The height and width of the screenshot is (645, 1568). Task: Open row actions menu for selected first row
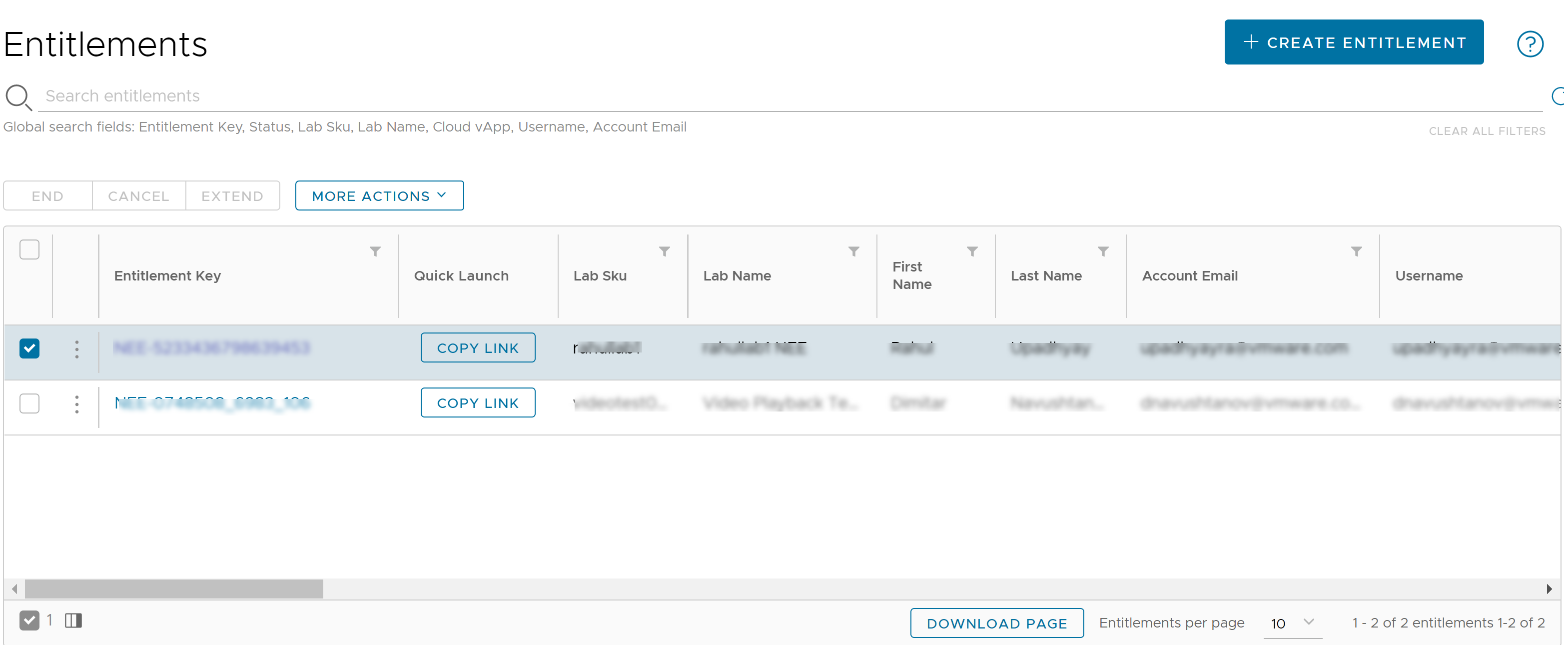pos(76,349)
